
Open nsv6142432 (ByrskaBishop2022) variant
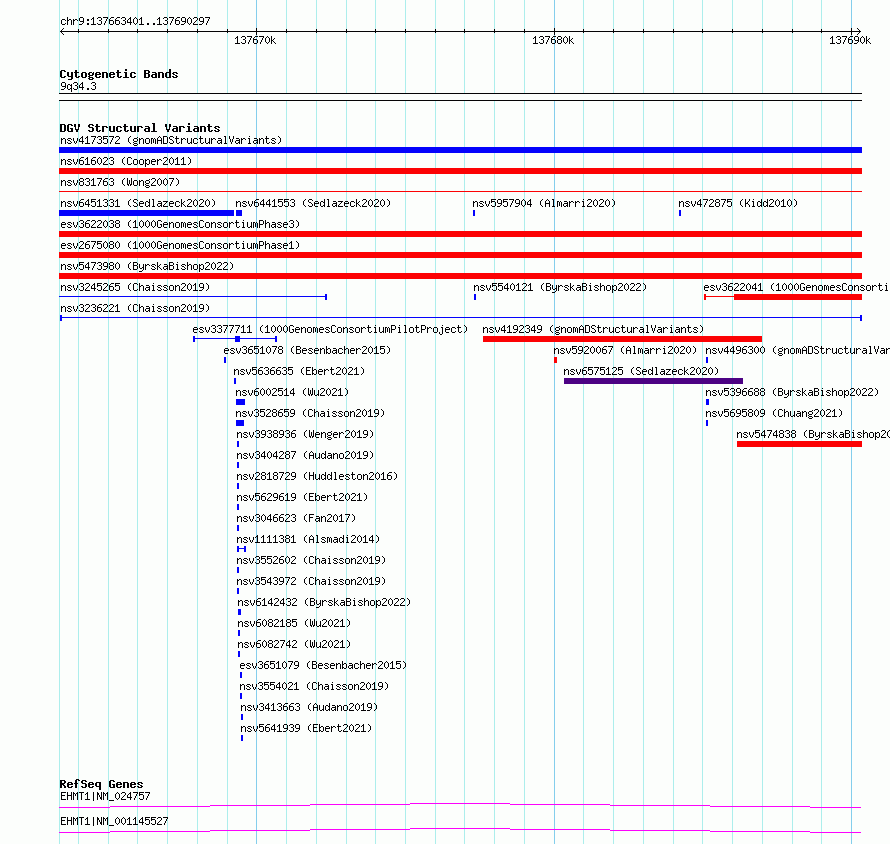324,602
